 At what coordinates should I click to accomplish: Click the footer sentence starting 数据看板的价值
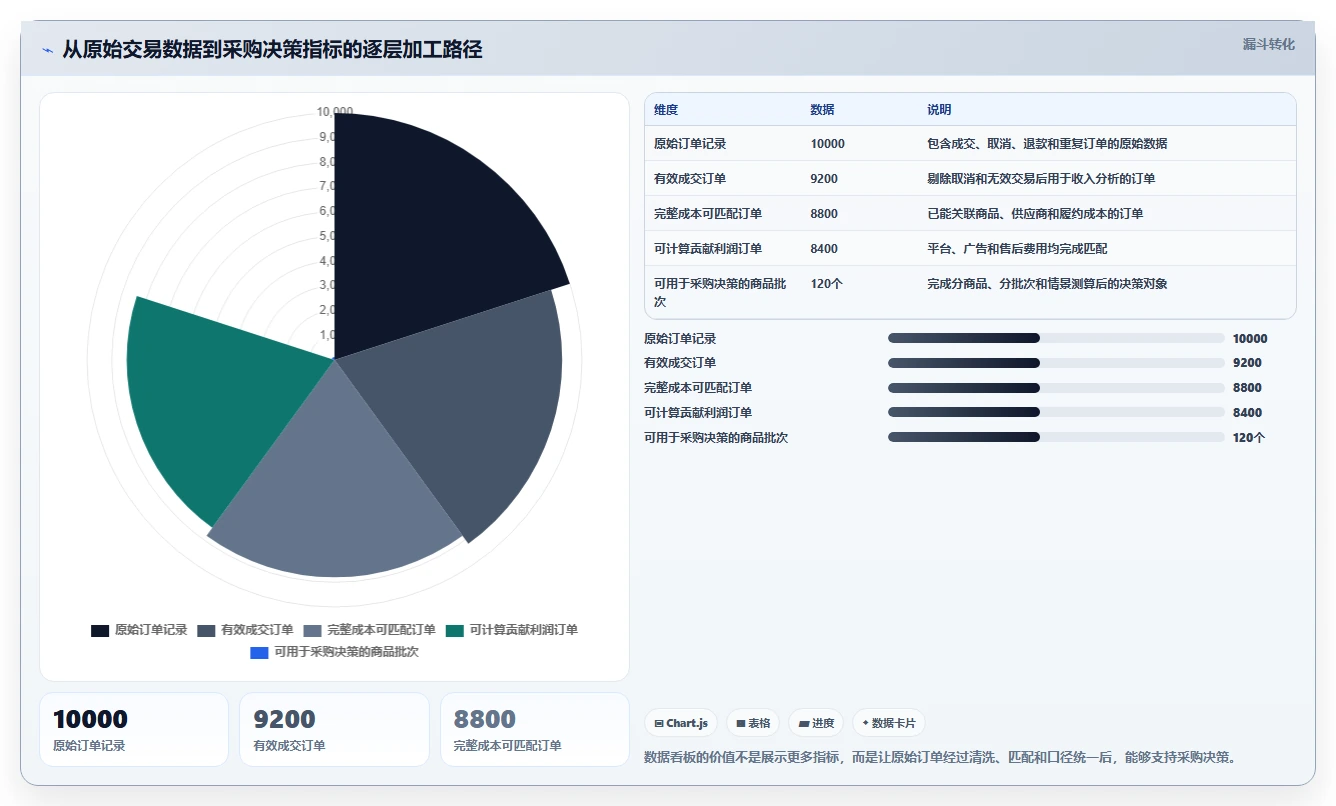pyautogui.click(x=941, y=757)
